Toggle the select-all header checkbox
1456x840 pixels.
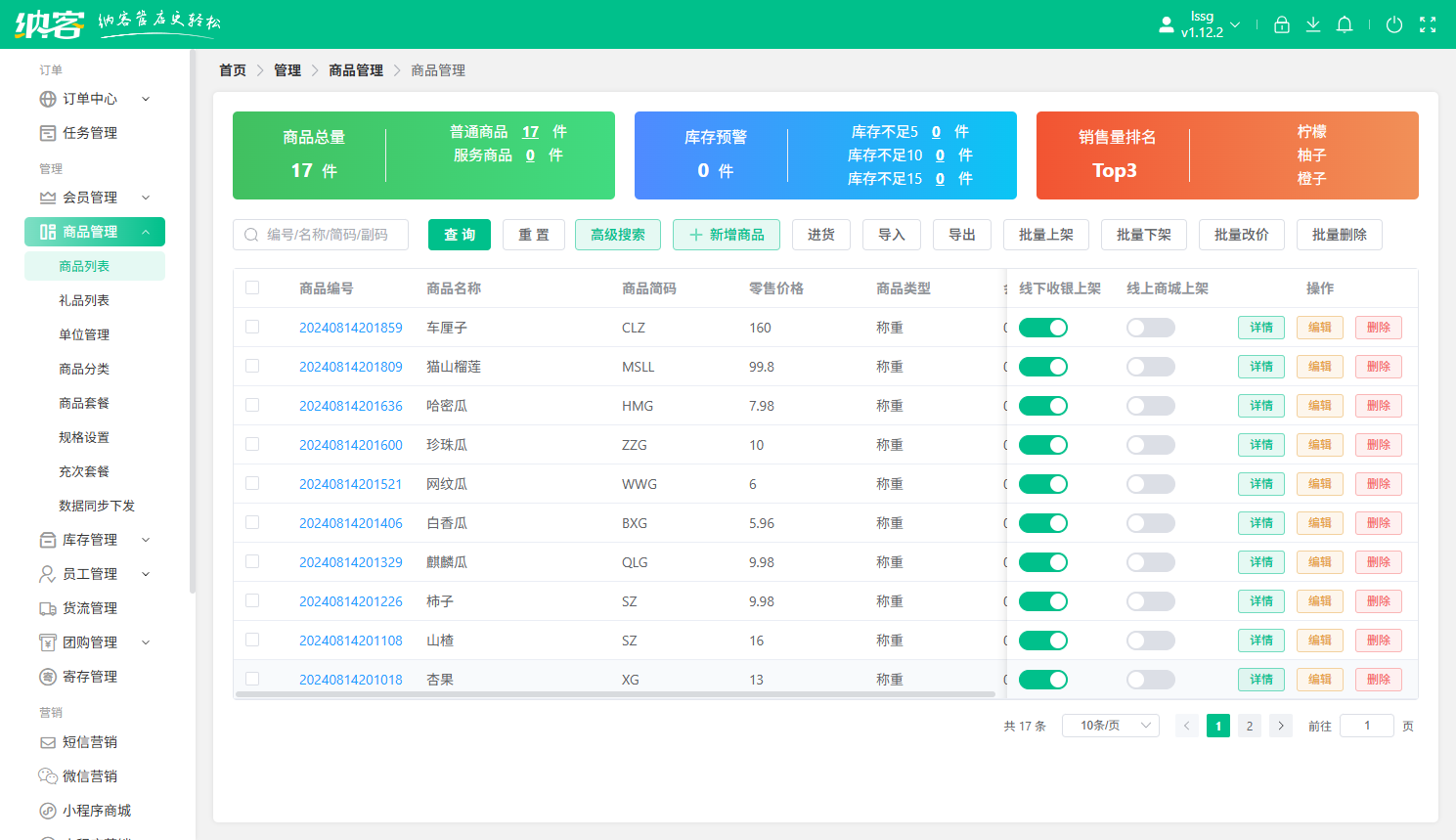[x=252, y=287]
